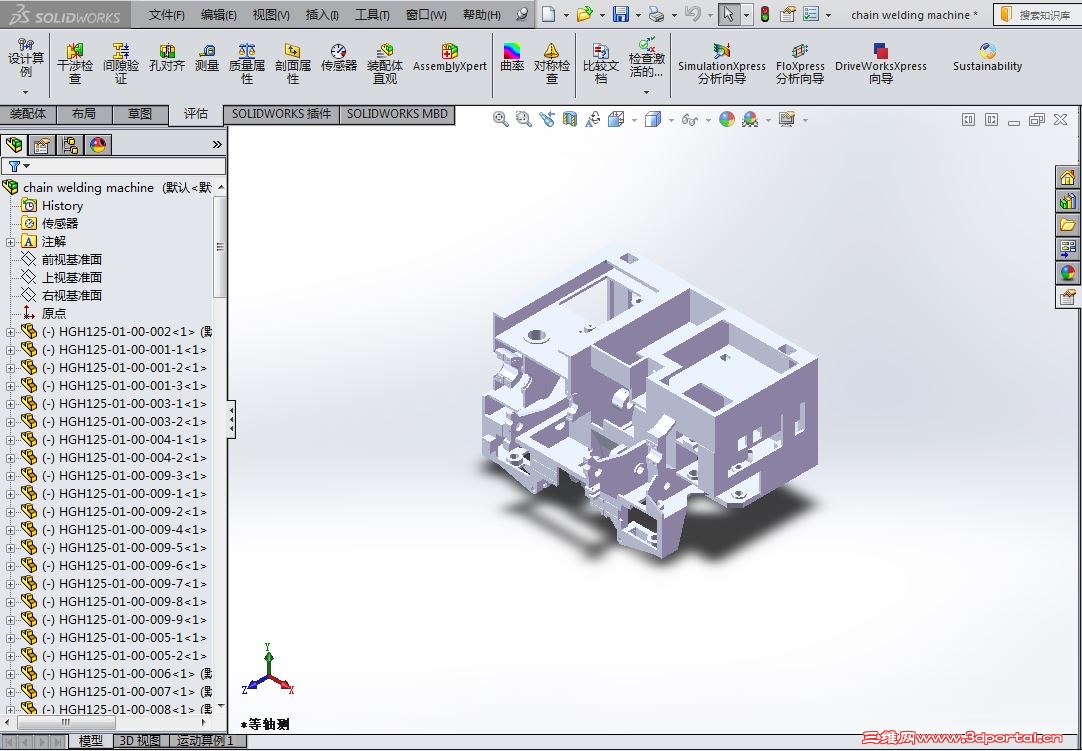Open the Design Library task pane tab
This screenshot has width=1082, height=751.
tap(1068, 201)
